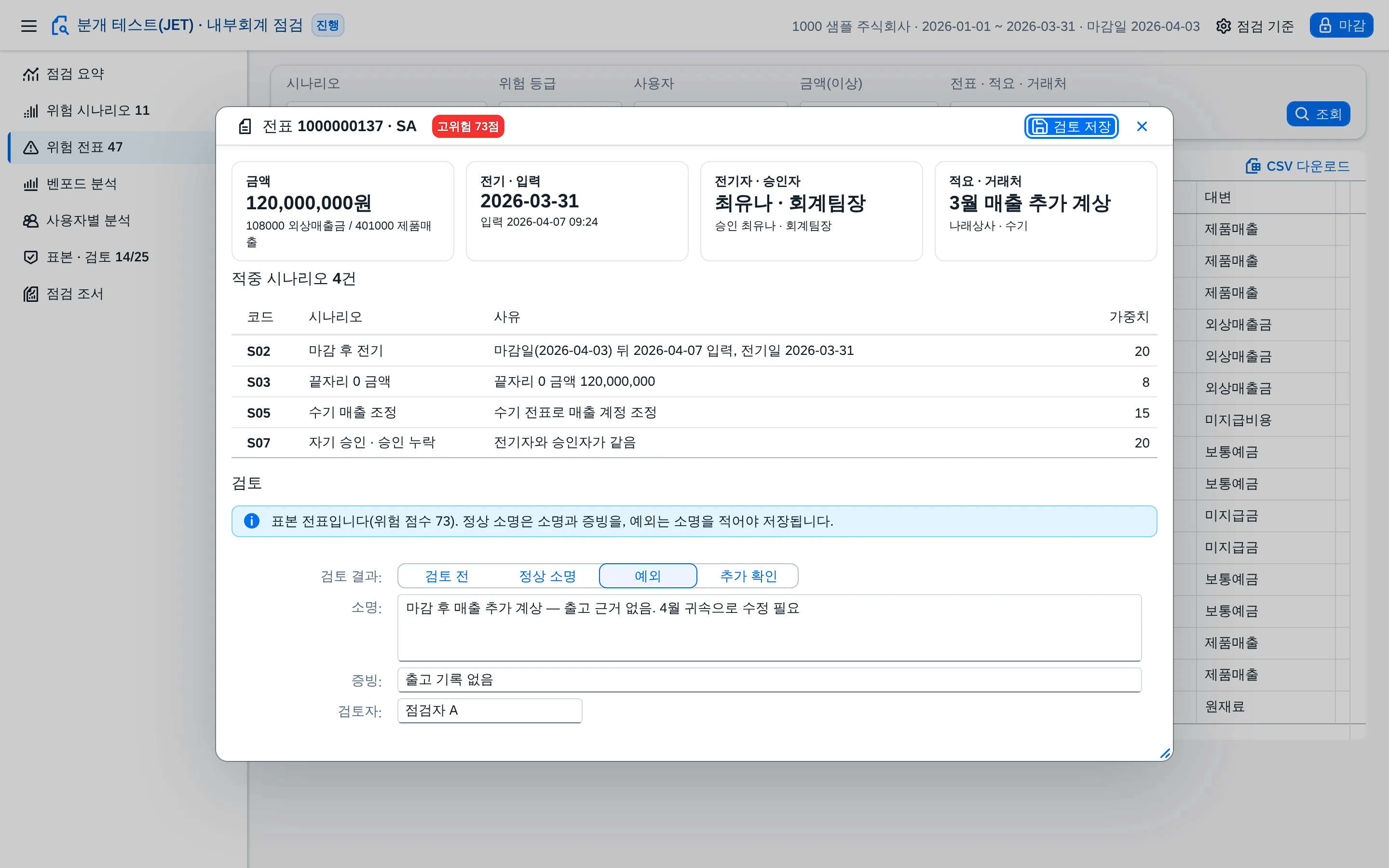Image resolution: width=1389 pixels, height=868 pixels.
Task: Click the 사유 column header
Action: (507, 317)
